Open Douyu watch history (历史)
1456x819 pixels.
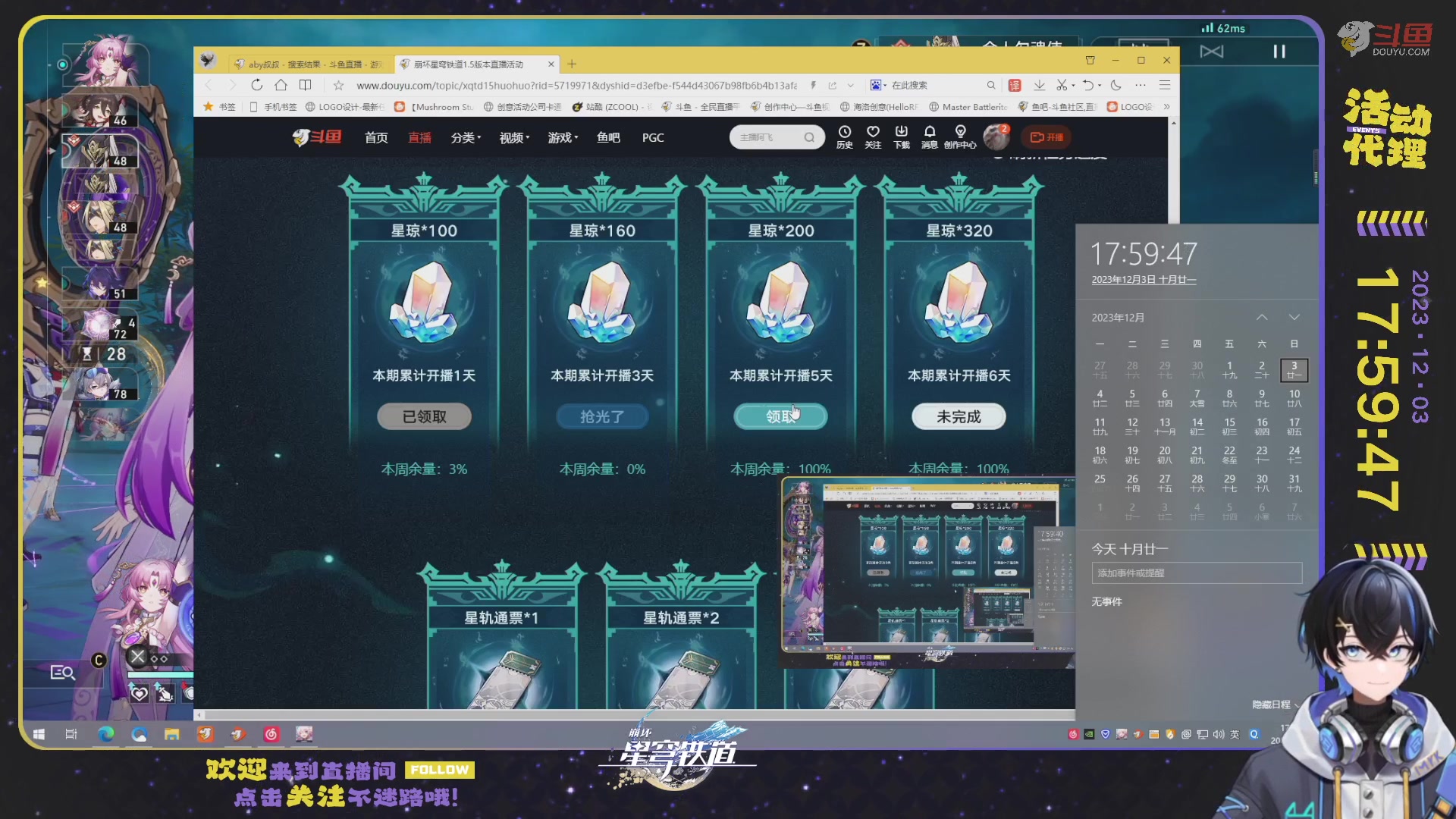click(x=845, y=137)
